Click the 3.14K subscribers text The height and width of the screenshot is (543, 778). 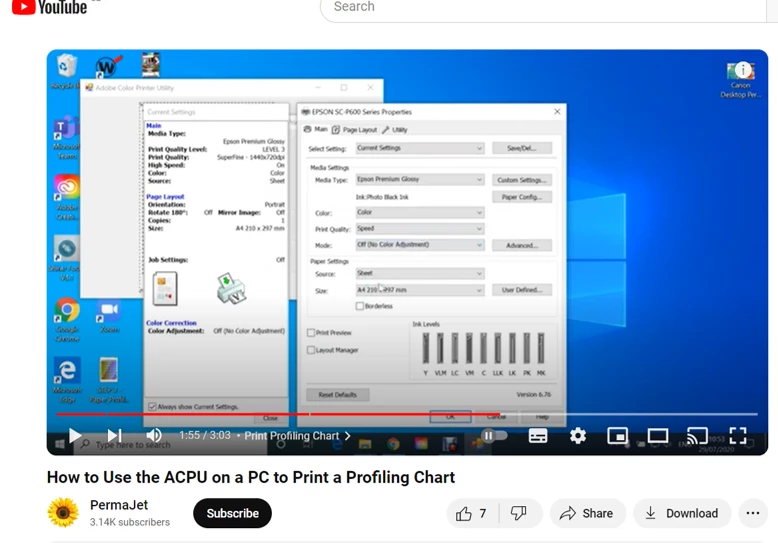[x=130, y=522]
